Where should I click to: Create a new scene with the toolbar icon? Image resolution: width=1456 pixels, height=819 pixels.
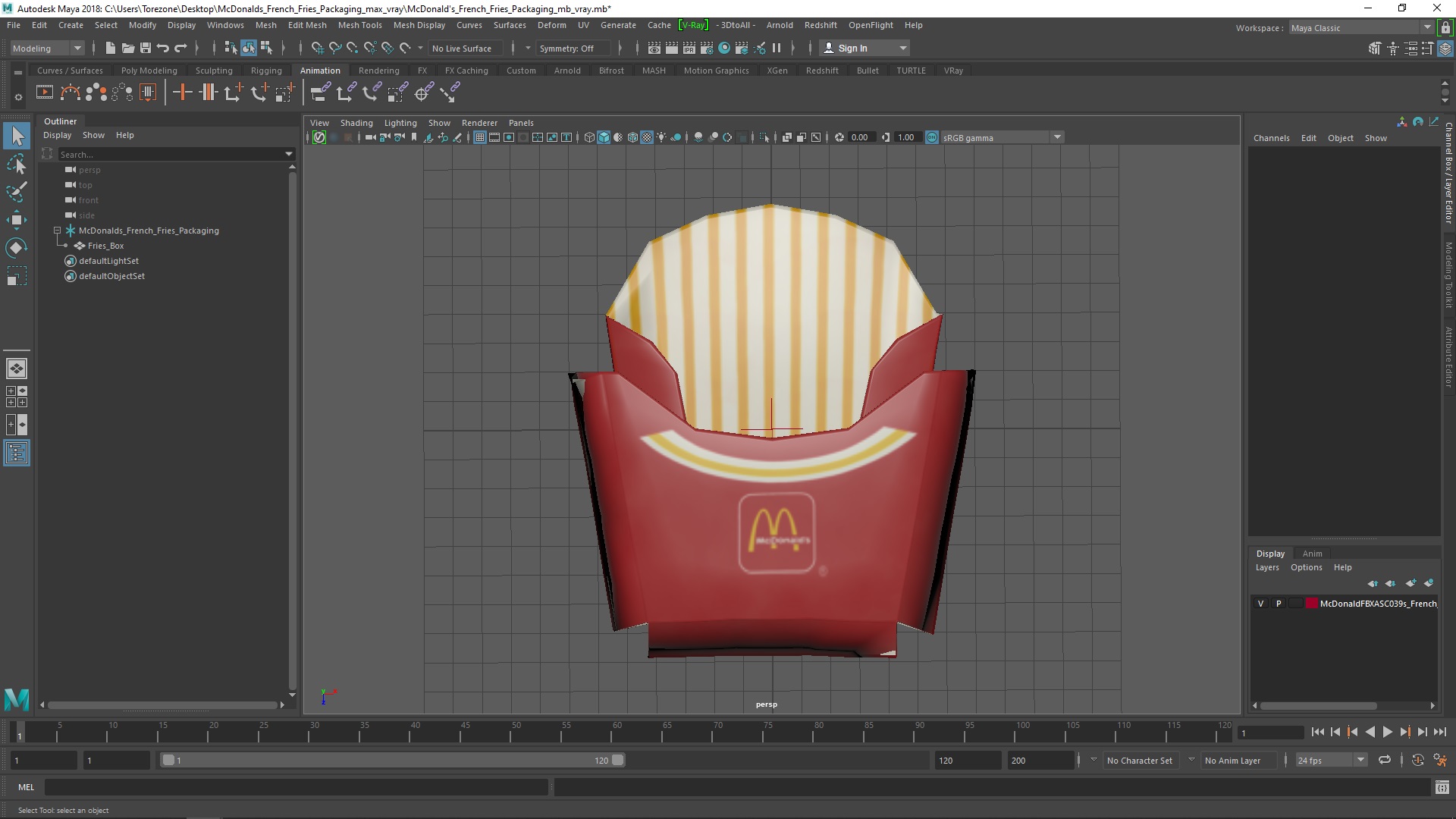click(110, 48)
